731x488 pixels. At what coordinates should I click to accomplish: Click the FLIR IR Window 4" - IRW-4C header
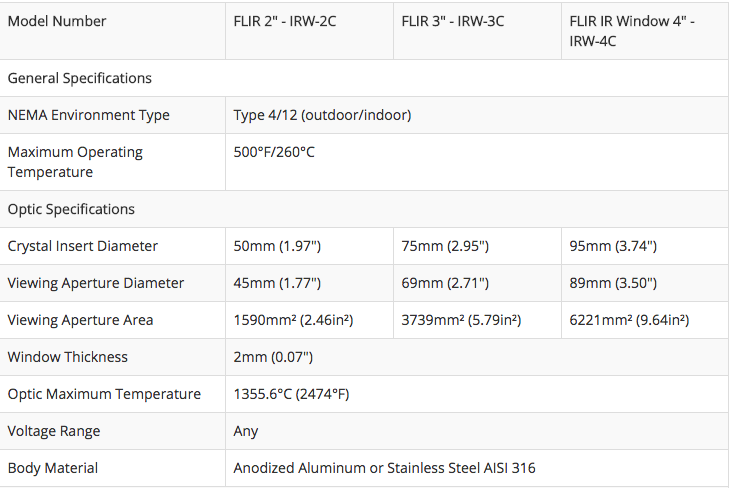point(645,31)
